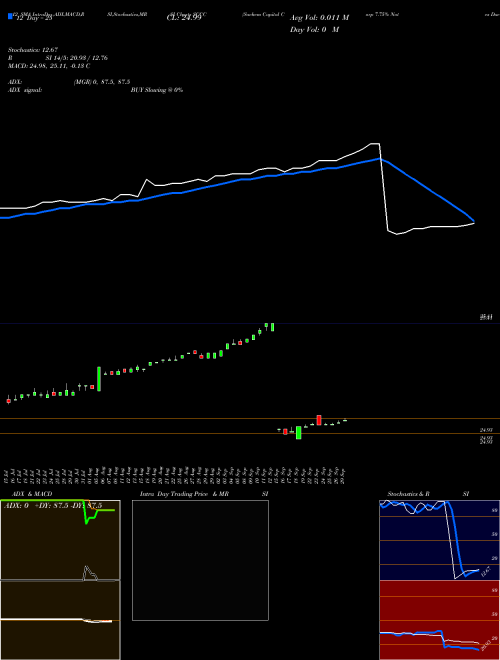Click the (MGR) 0, 87.5, 87.5 ADX values
500x660 pixels.
102,82
